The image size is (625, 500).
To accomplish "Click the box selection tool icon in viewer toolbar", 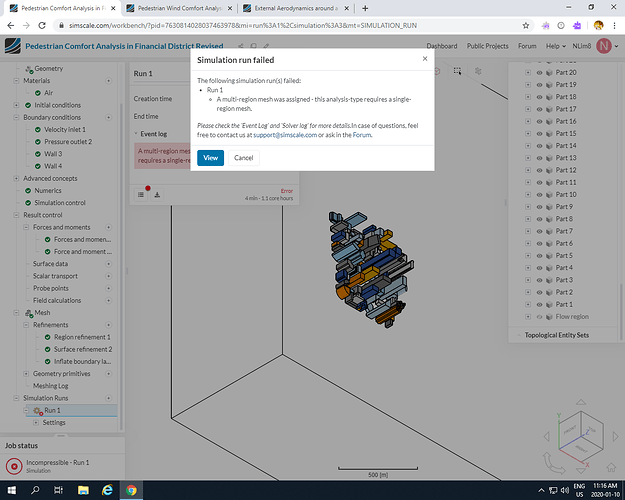I will (x=457, y=71).
